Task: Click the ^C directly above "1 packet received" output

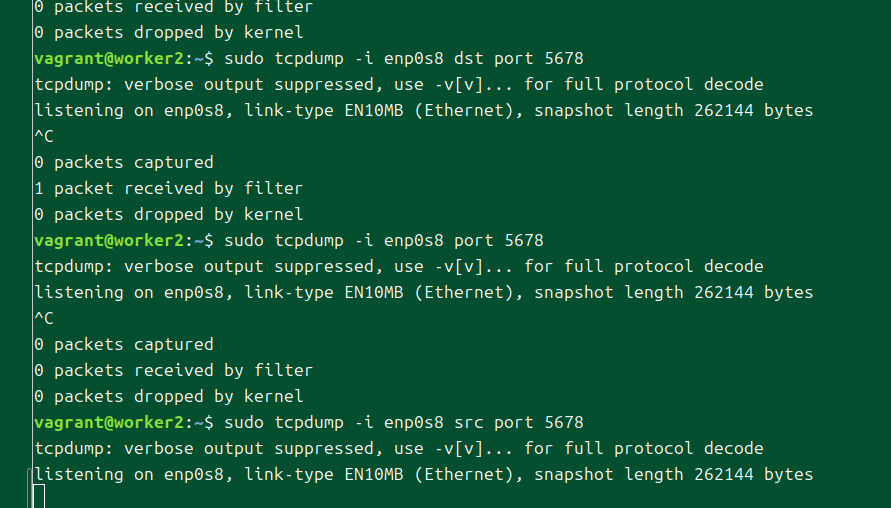Action: [44, 136]
